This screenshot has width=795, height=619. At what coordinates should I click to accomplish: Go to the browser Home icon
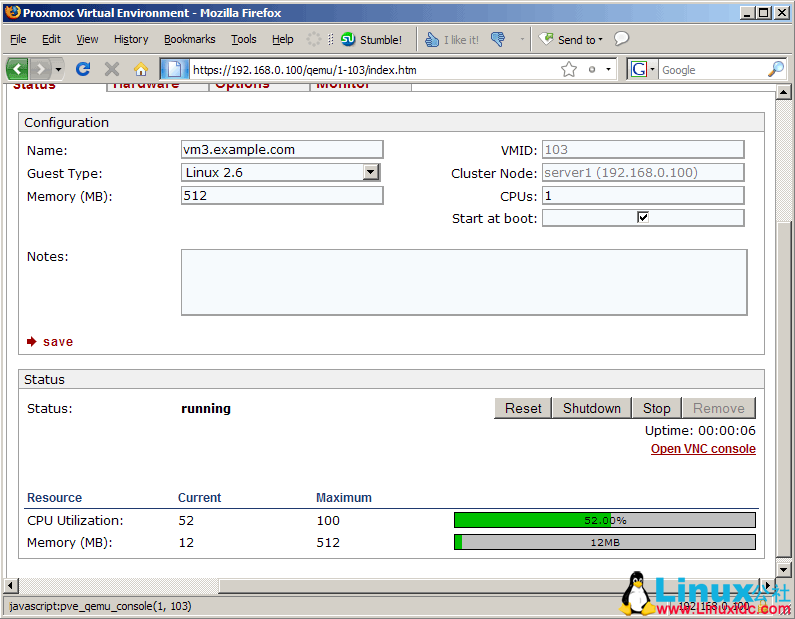pos(141,69)
